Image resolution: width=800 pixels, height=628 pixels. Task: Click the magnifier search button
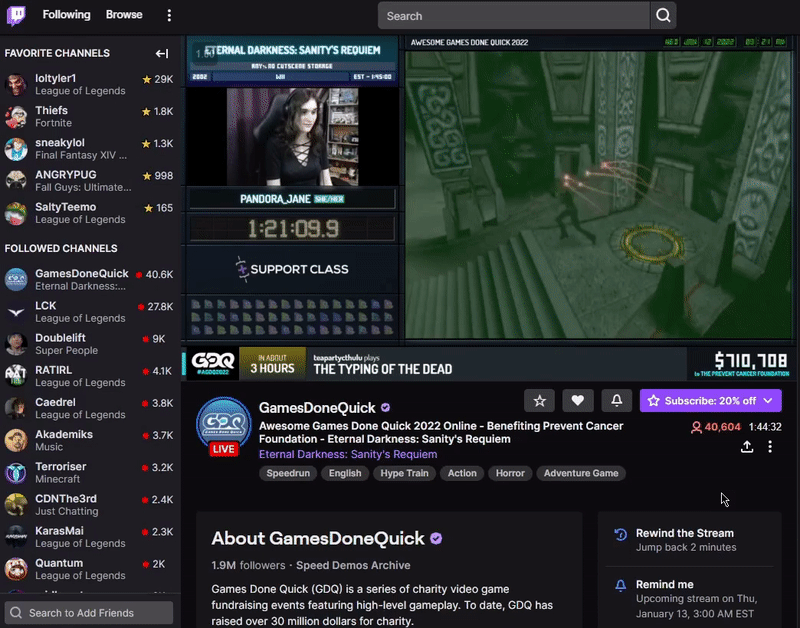[x=663, y=16]
